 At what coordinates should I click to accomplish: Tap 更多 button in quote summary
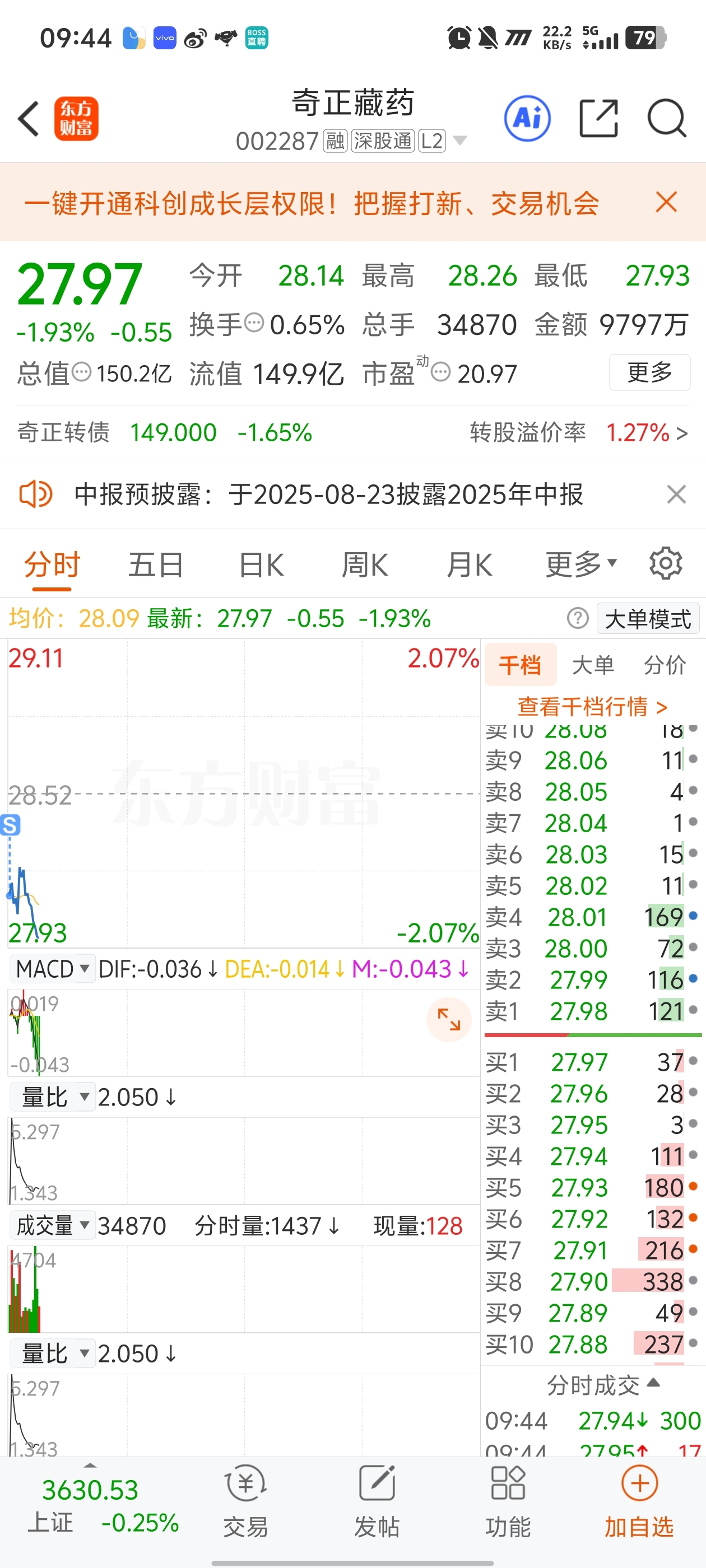(649, 371)
